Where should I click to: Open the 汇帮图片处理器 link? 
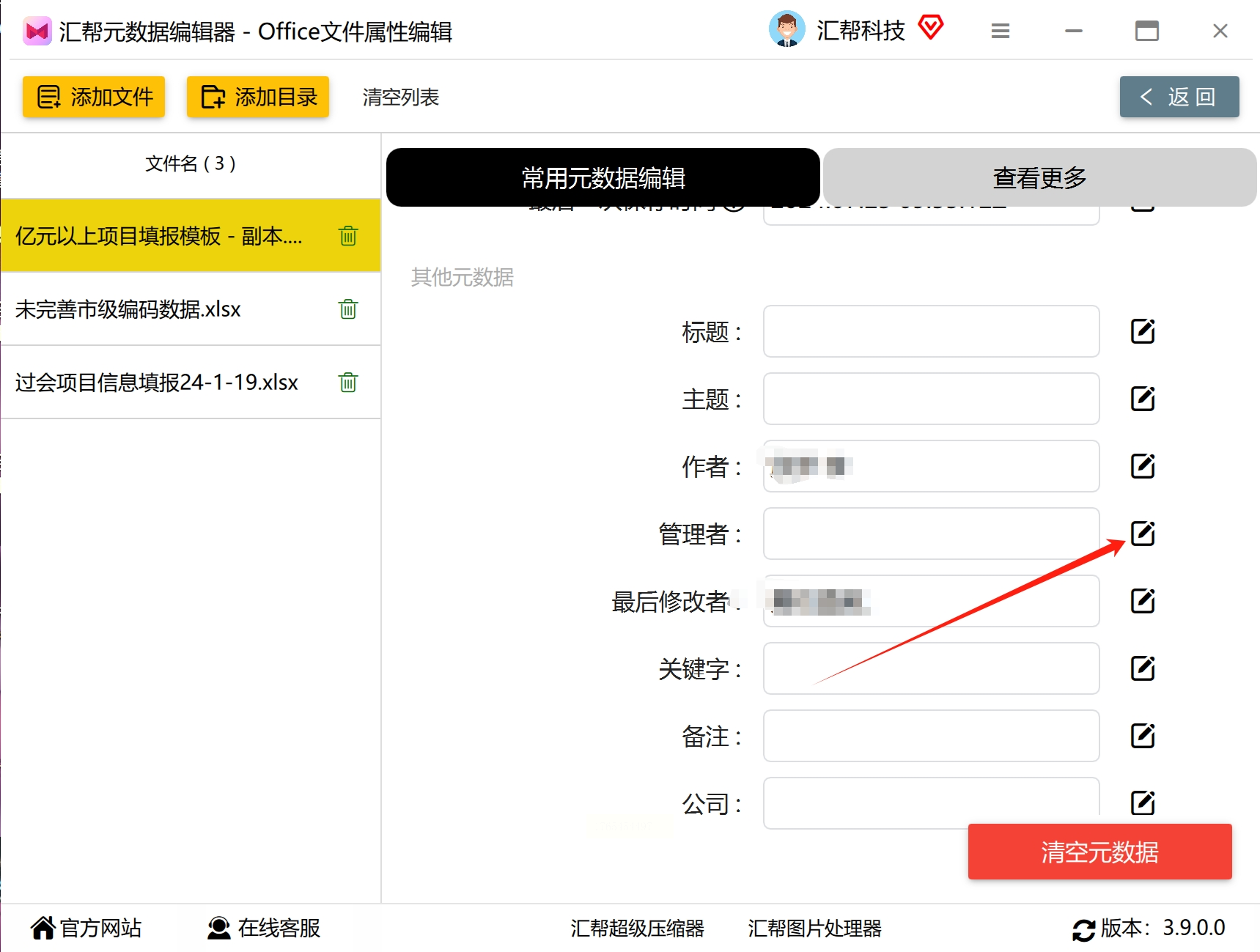click(815, 929)
